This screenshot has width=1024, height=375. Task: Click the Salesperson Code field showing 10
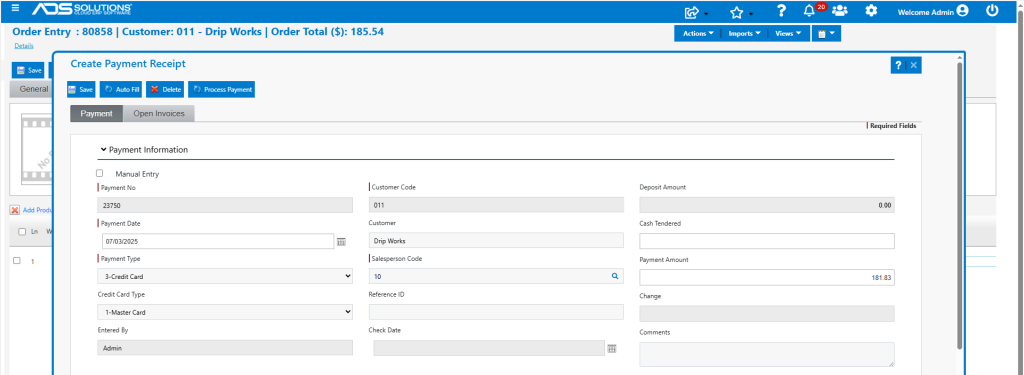496,276
